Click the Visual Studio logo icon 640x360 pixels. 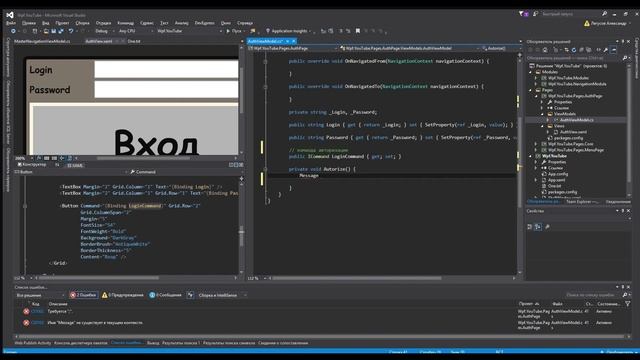tap(10, 15)
